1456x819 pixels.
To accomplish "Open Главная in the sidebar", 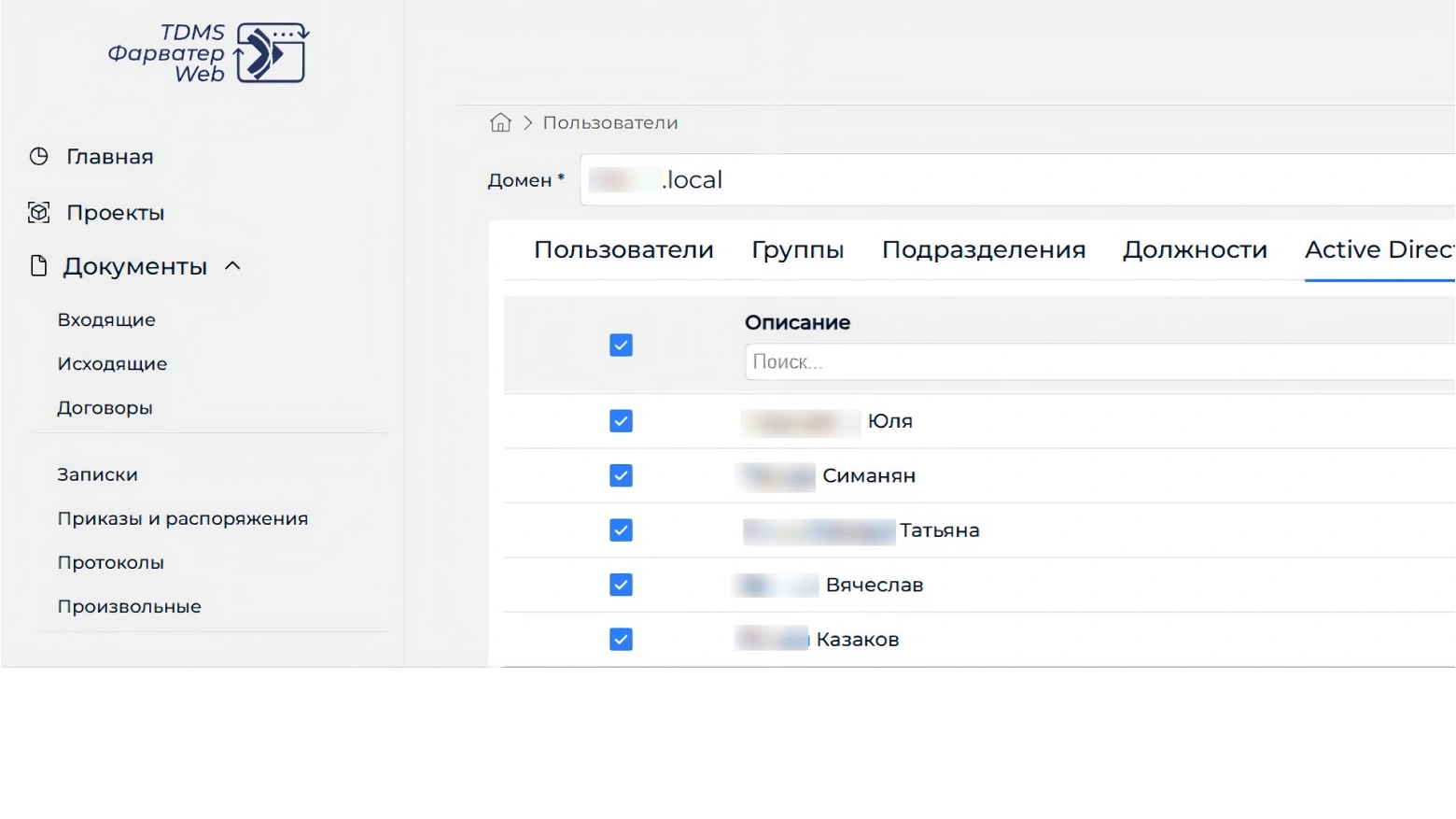I will (110, 156).
